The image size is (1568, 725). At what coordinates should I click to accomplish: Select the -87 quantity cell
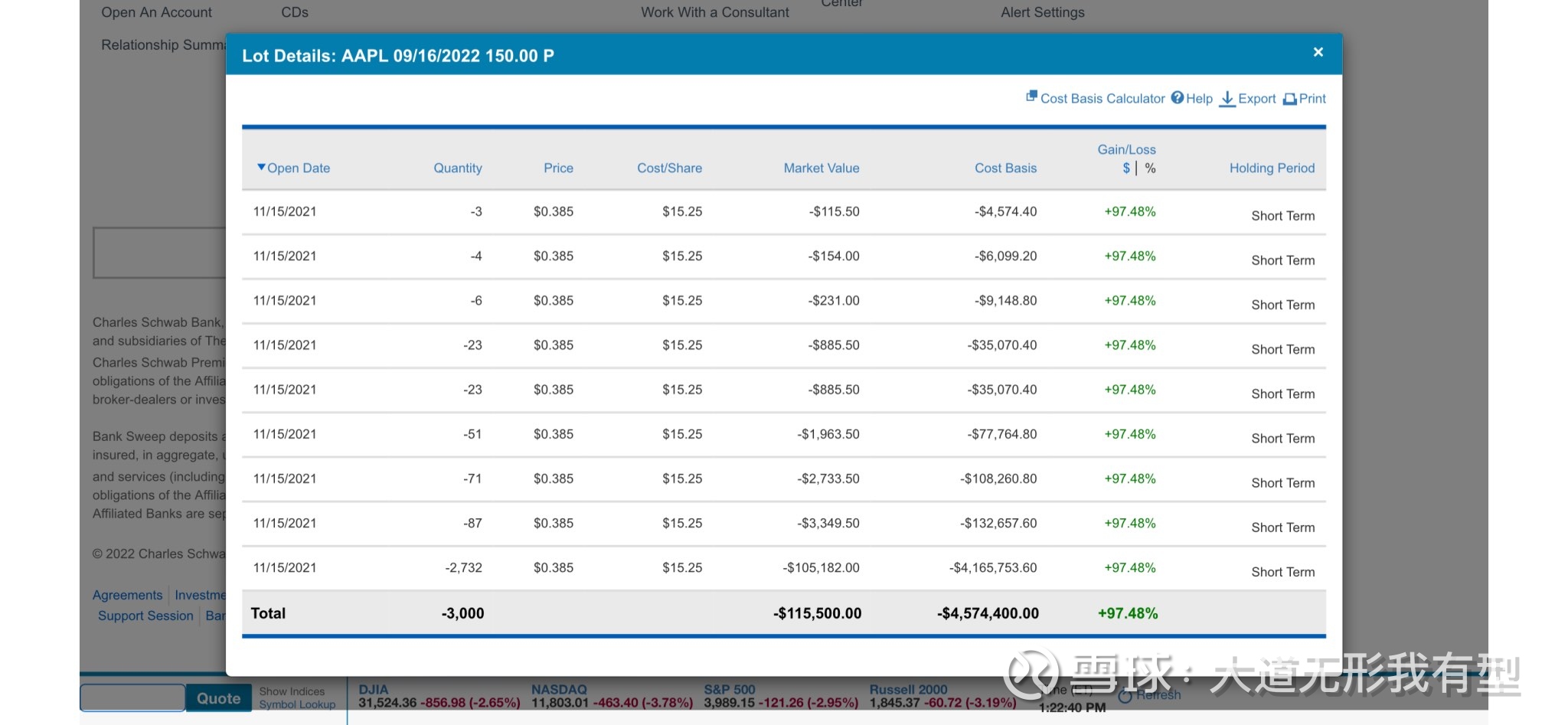(x=472, y=523)
